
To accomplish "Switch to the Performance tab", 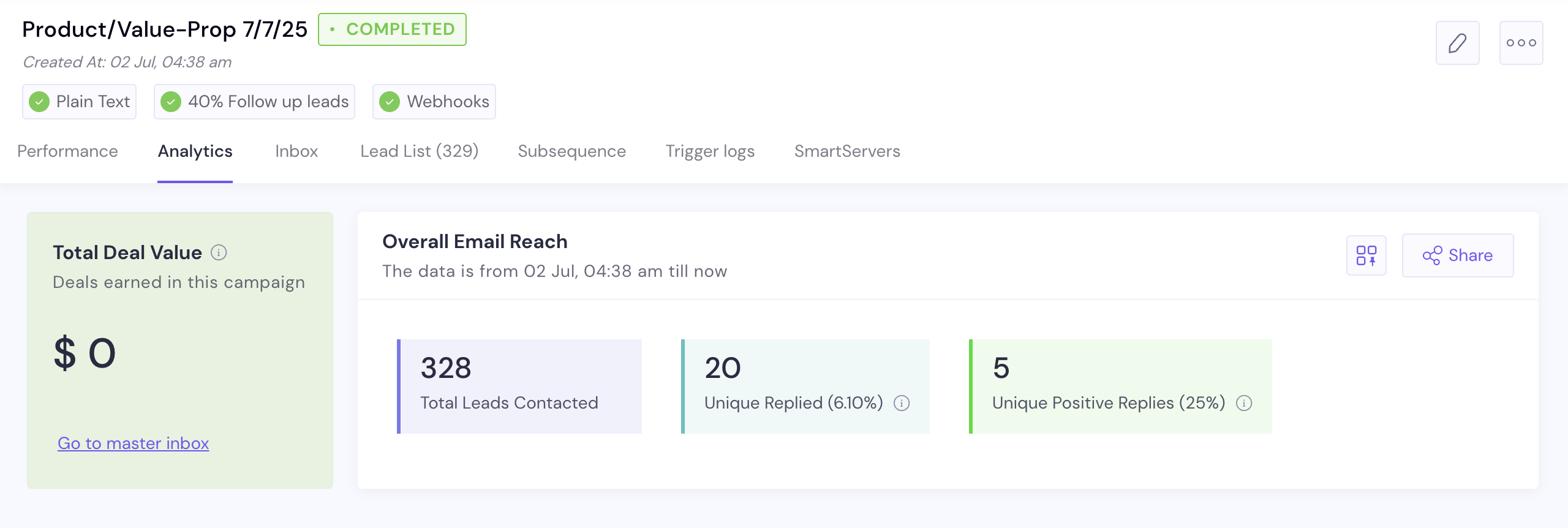I will point(67,151).
